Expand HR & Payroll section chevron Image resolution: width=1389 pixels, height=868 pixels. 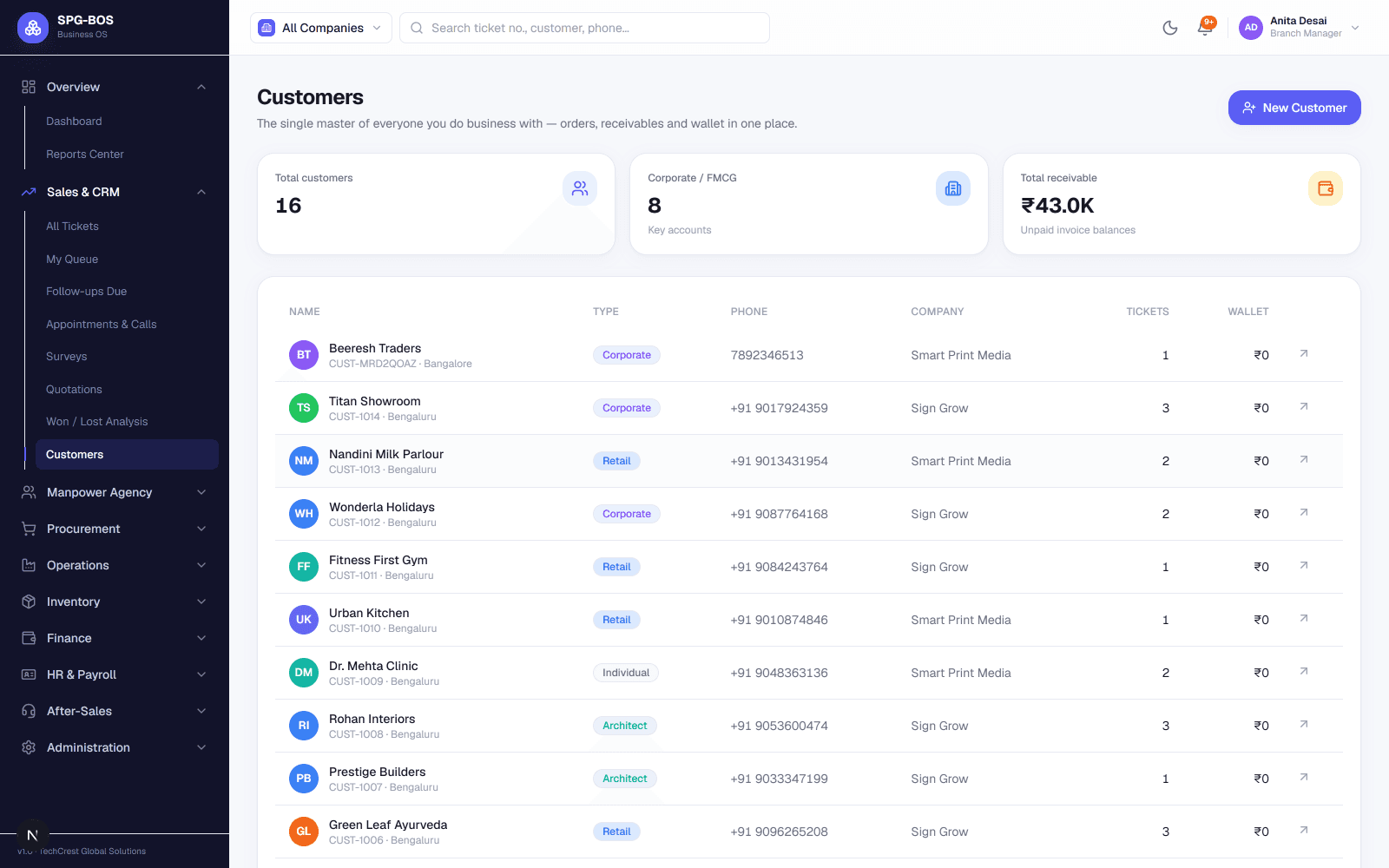pos(201,674)
